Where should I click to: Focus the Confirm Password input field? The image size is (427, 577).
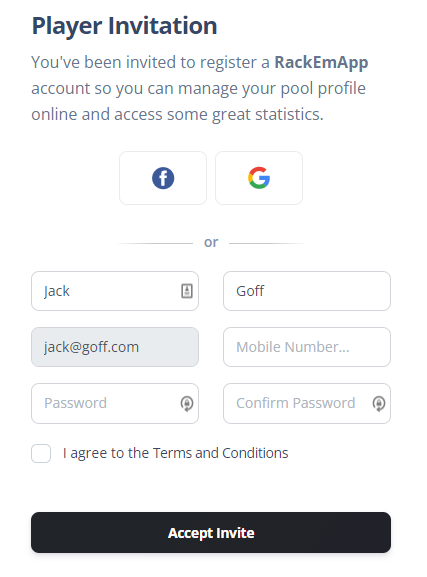(x=307, y=403)
